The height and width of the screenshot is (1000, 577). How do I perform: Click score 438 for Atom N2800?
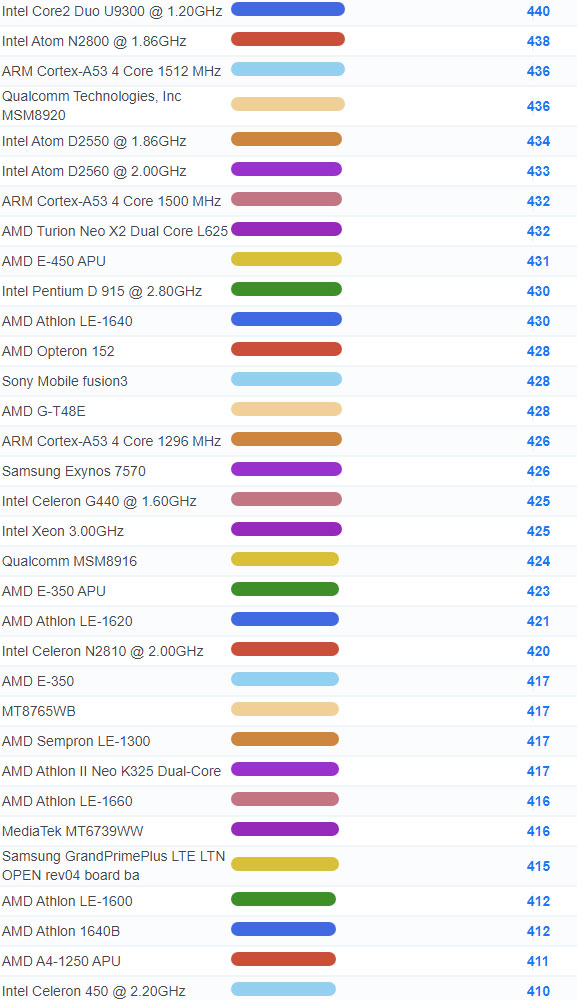[538, 41]
